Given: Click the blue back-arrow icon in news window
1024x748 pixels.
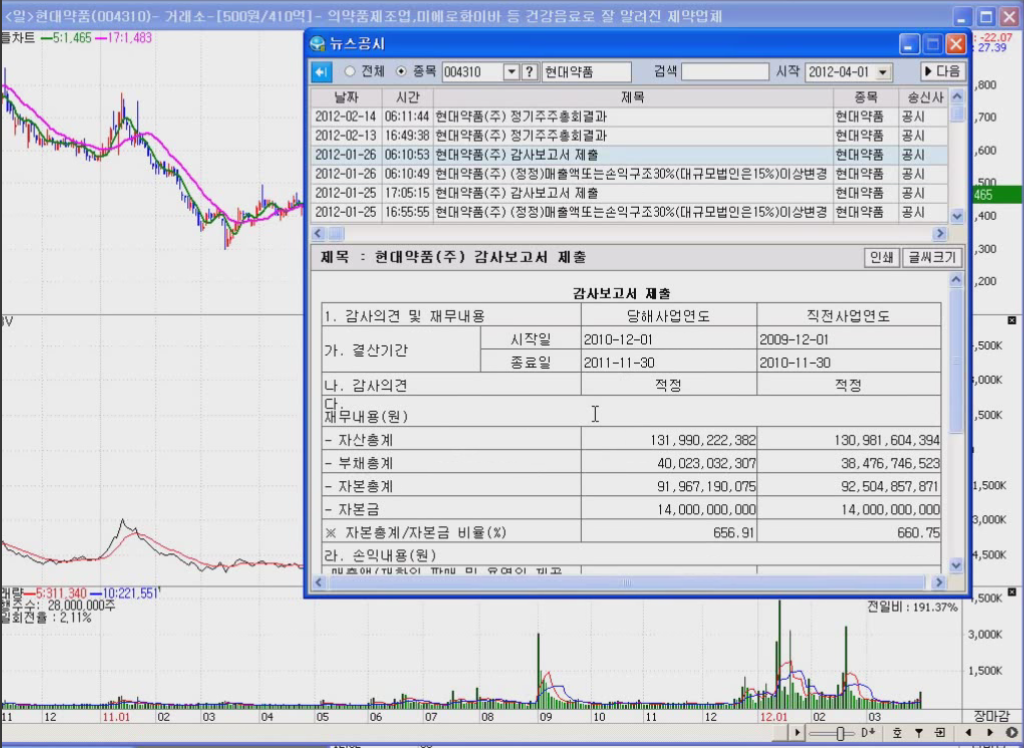Looking at the screenshot, I should coord(321,72).
